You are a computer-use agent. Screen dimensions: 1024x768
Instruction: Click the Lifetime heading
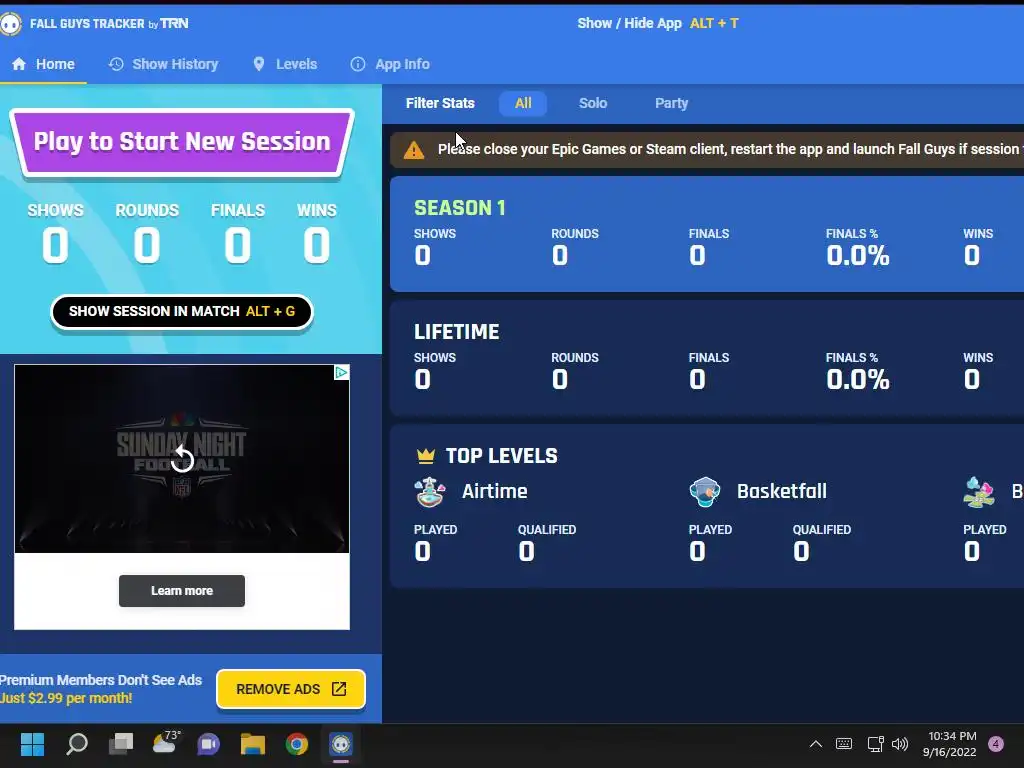pos(456,332)
